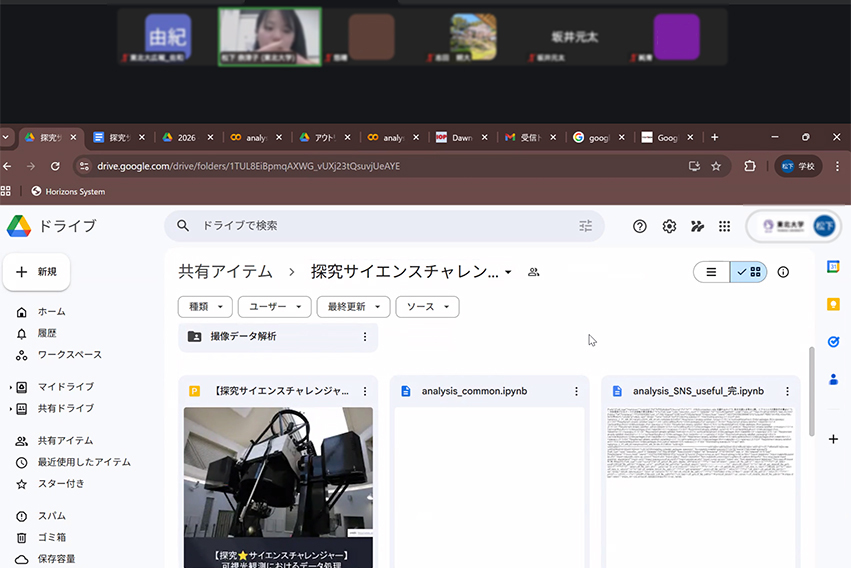Switch to list layout view
The image size is (851, 568).
coord(711,271)
